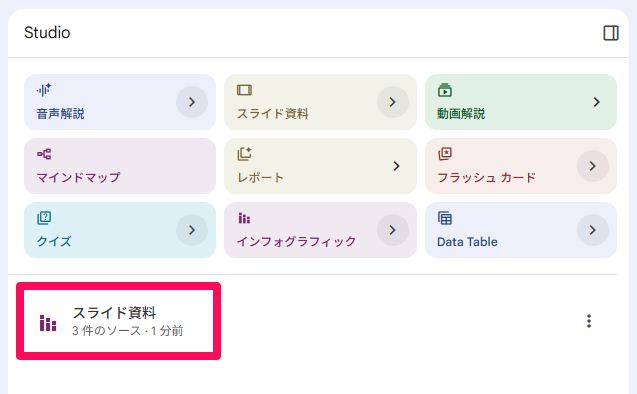Expand options arrow on Data Table tile
Viewport: 637px width, 394px height.
pos(593,230)
